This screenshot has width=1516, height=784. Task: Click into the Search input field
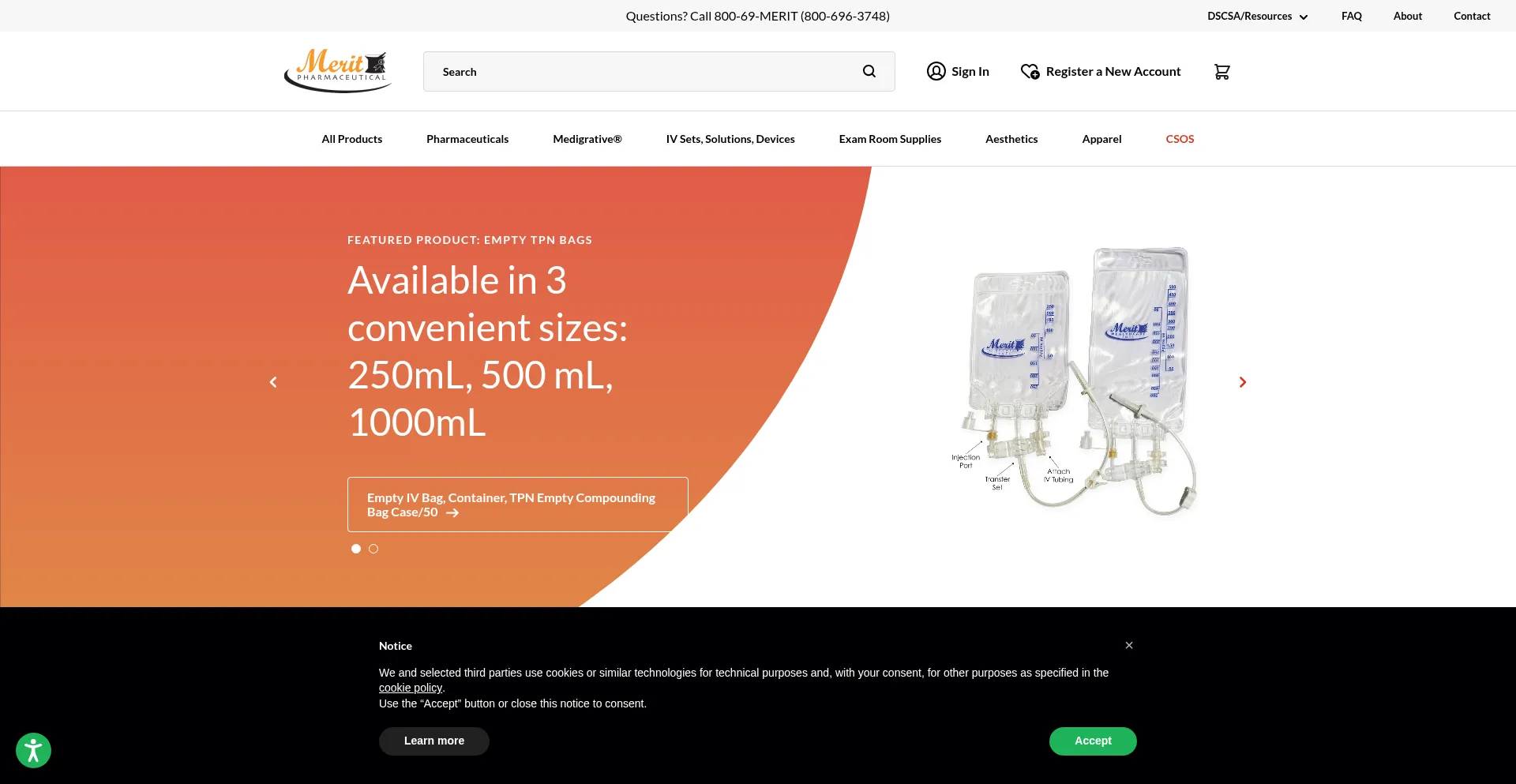pyautogui.click(x=640, y=72)
